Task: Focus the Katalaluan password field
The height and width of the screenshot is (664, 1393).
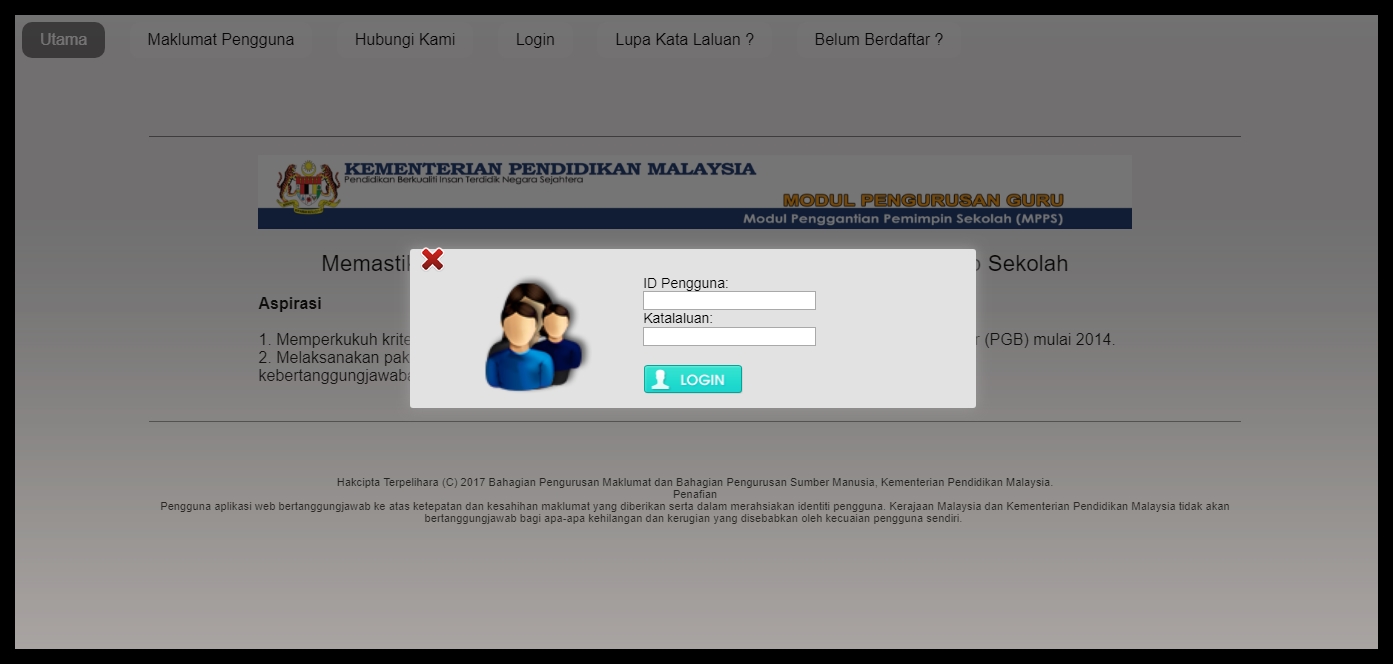Action: point(729,336)
